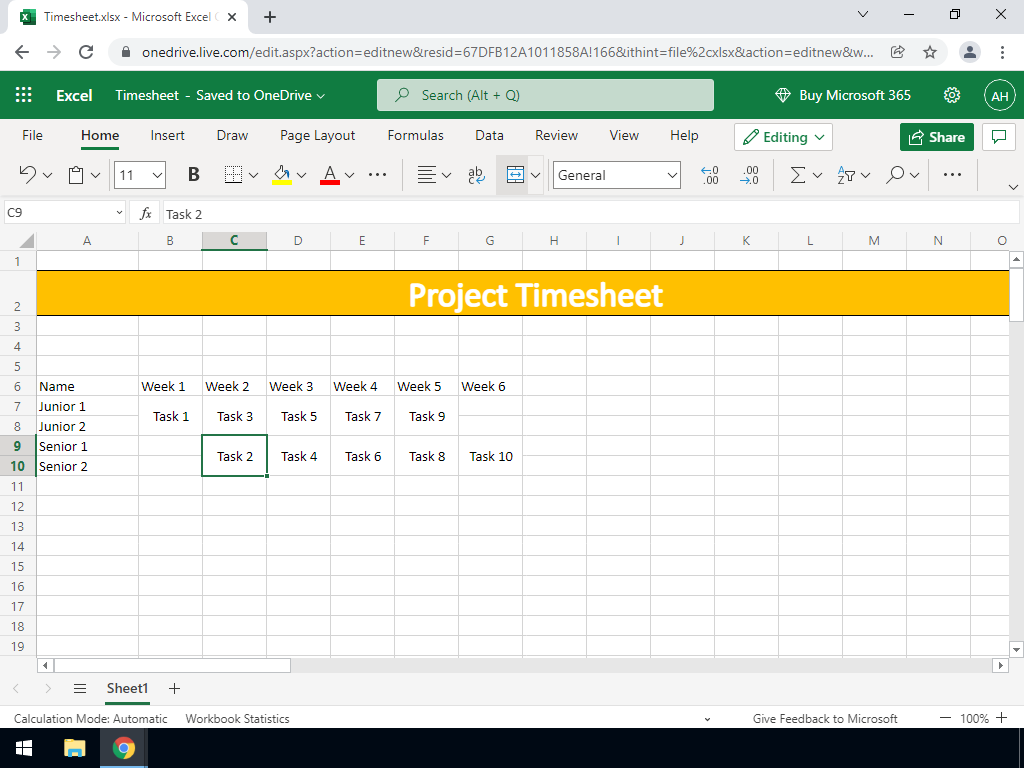The width and height of the screenshot is (1024, 768).
Task: Click the AutoSum sigma icon
Action: pos(798,174)
